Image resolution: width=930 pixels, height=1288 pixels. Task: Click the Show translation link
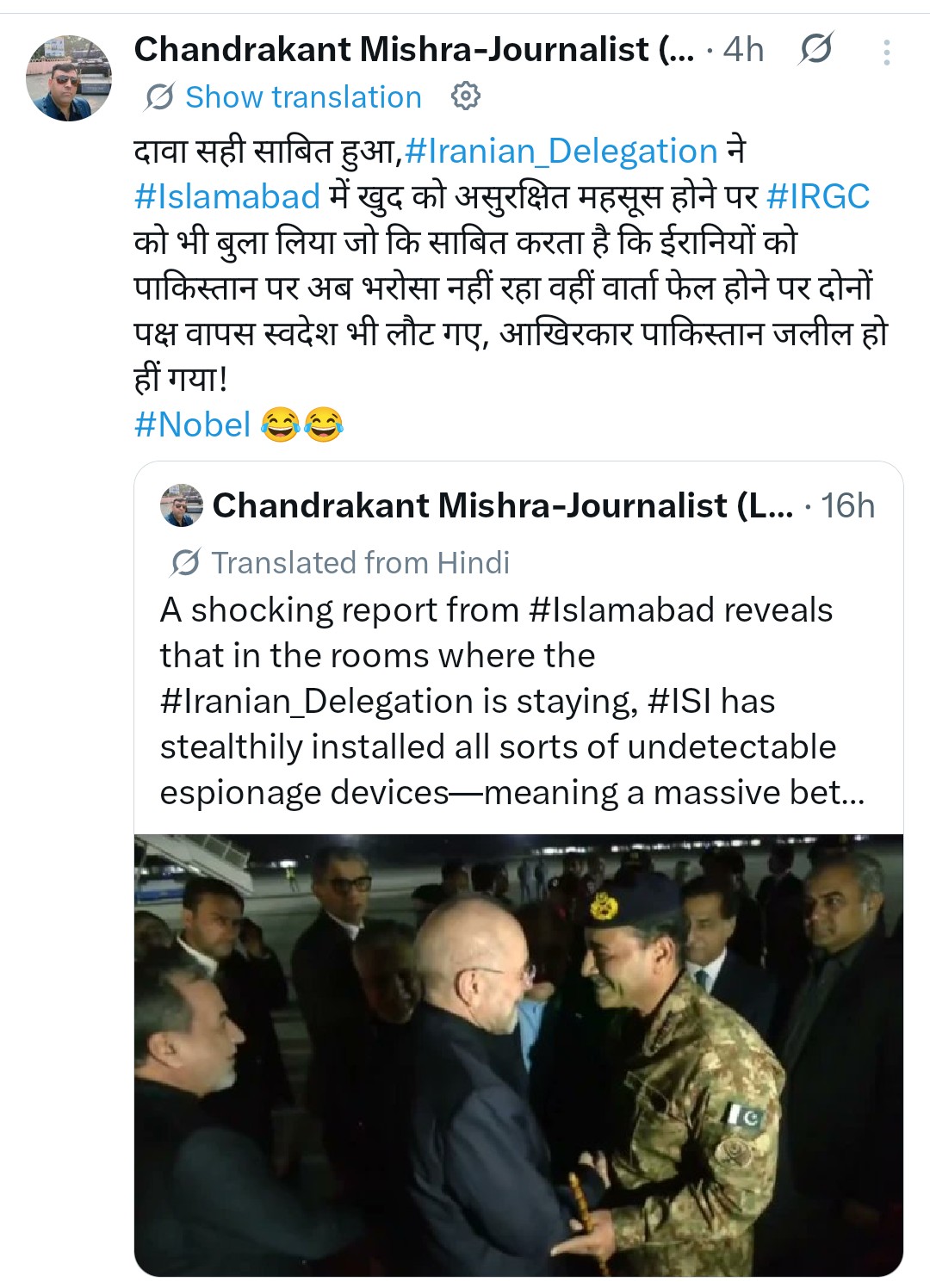[x=303, y=97]
